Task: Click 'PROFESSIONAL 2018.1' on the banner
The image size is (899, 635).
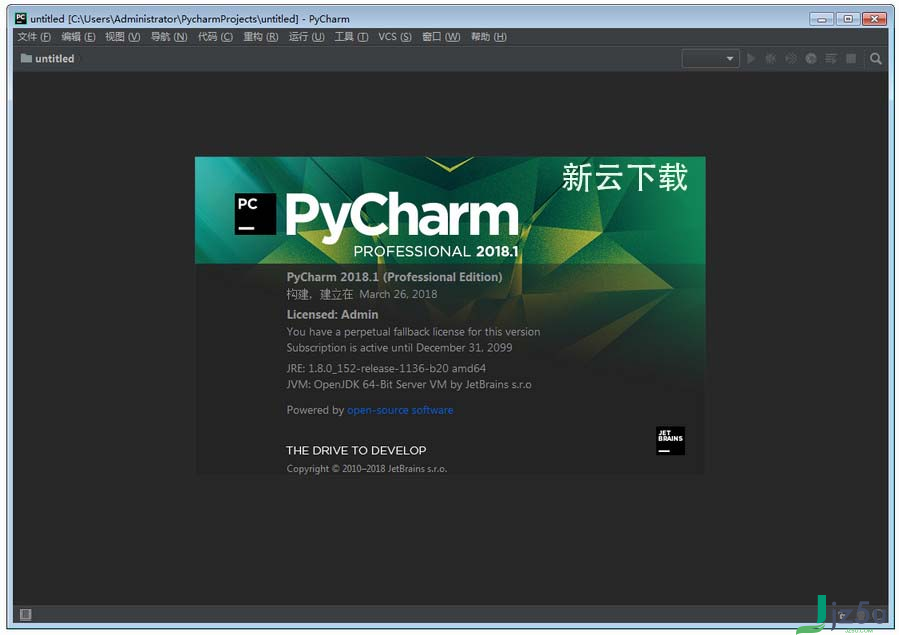Action: [x=436, y=251]
